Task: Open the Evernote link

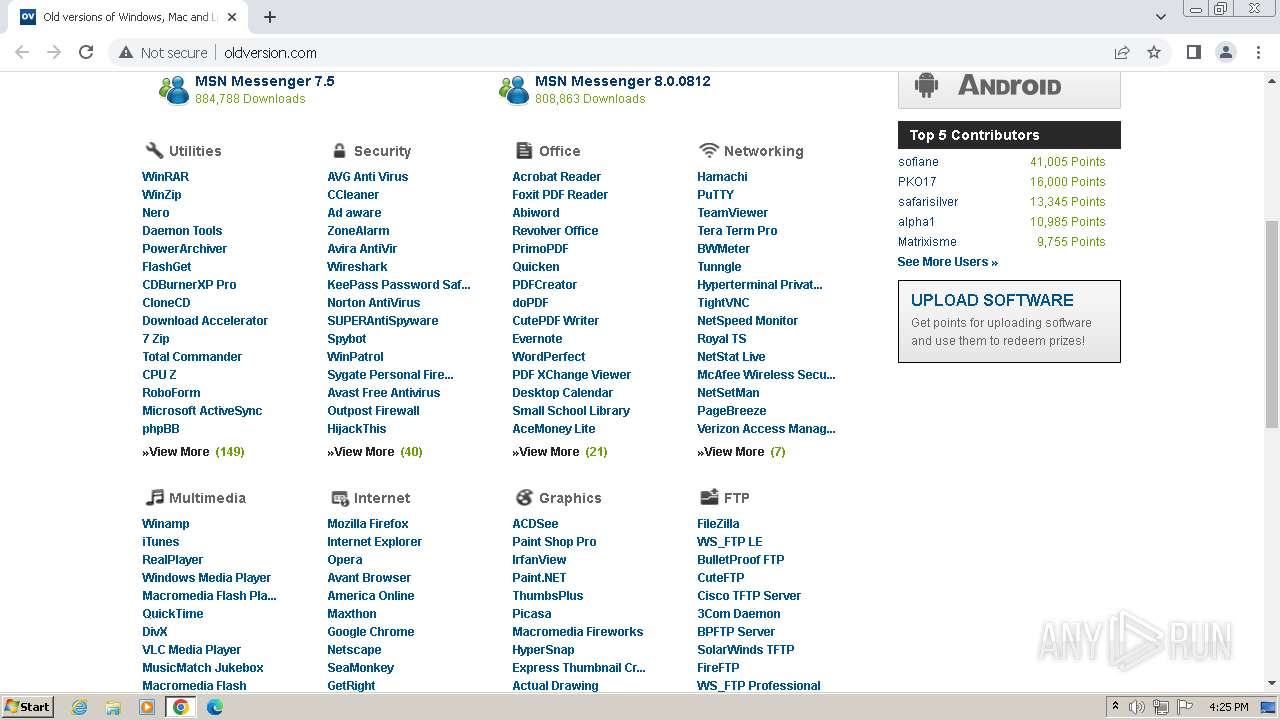Action: tap(537, 339)
